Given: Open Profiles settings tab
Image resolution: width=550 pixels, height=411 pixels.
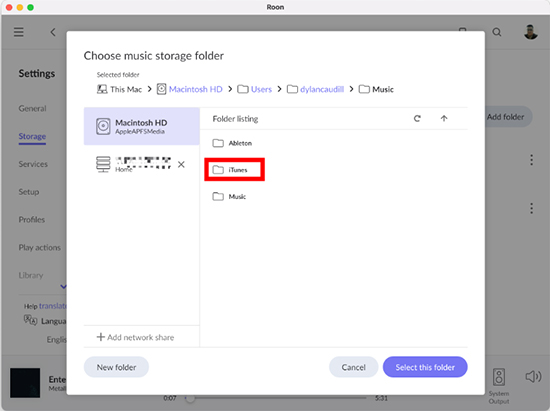Looking at the screenshot, I should [32, 220].
